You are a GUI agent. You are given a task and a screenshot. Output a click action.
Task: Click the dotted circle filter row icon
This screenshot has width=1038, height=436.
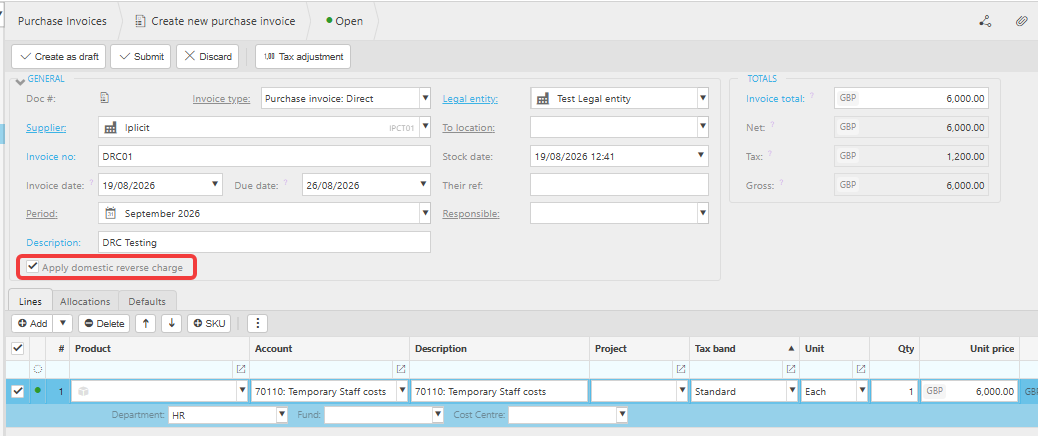(38, 369)
